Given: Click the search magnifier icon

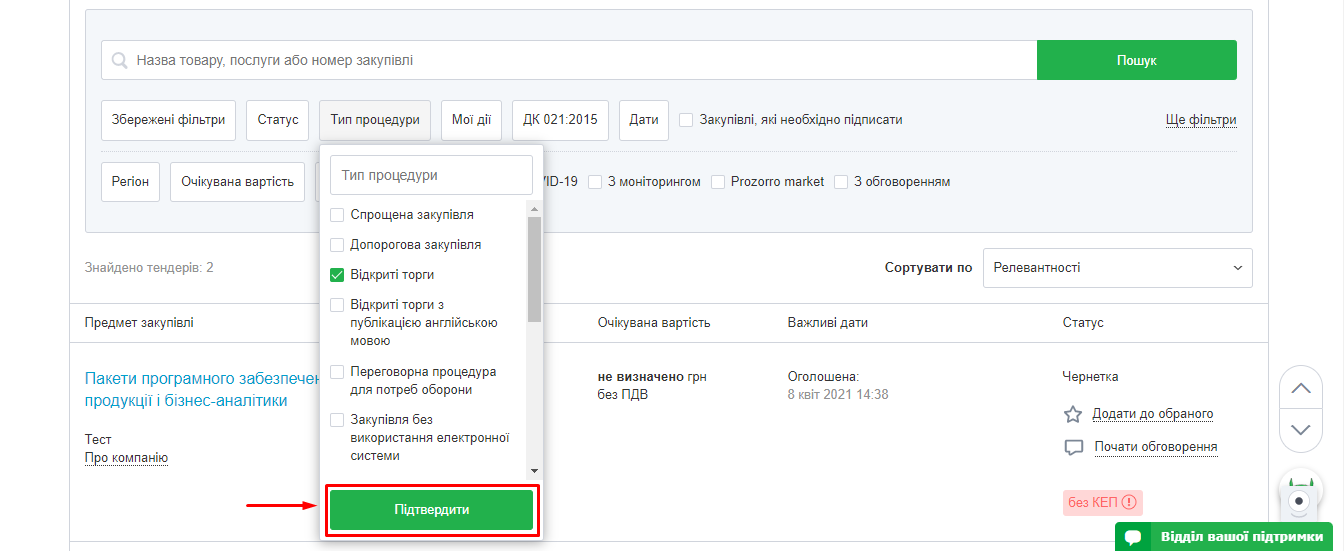Looking at the screenshot, I should tap(120, 60).
